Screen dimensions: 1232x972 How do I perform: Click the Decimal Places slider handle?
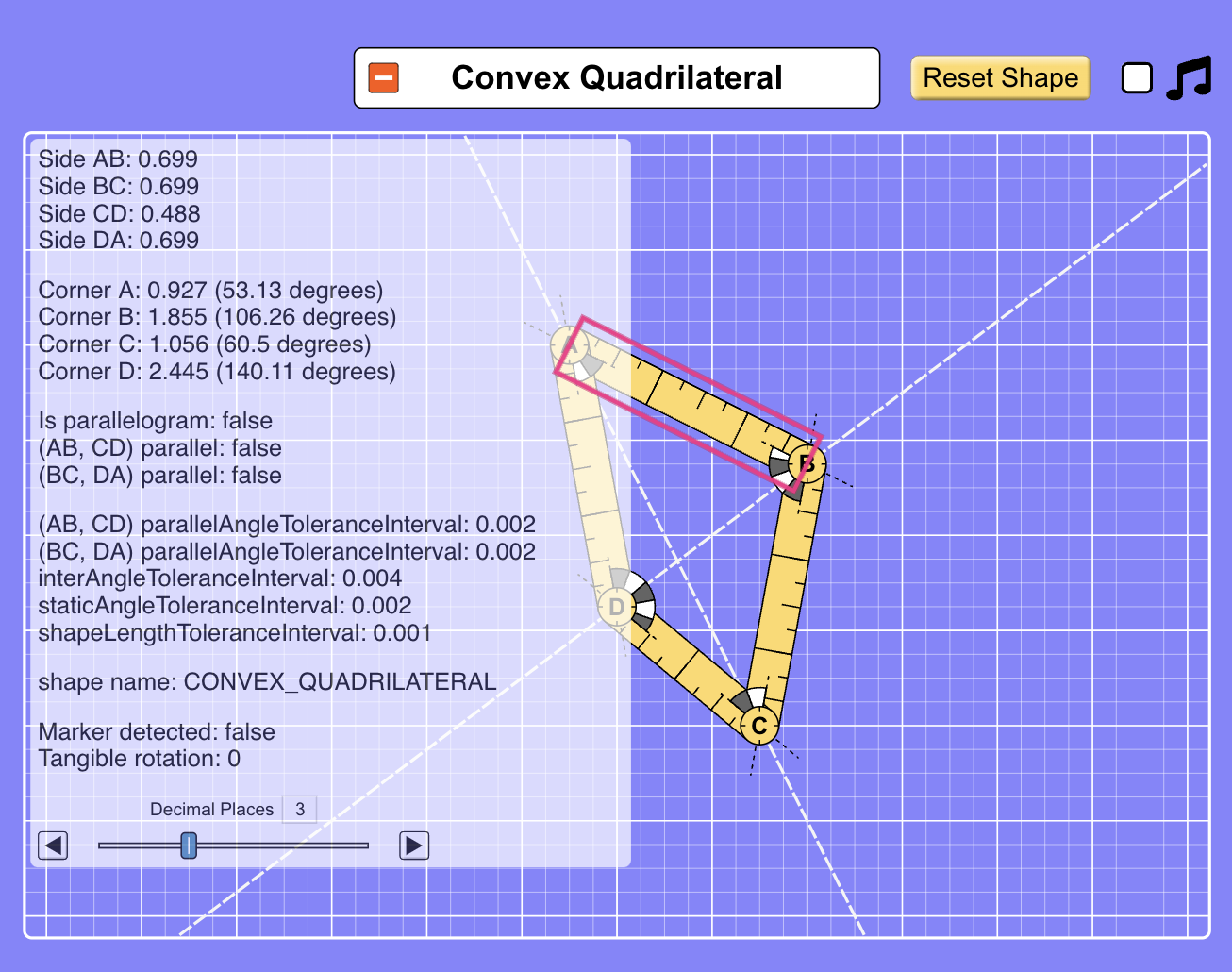click(x=188, y=846)
